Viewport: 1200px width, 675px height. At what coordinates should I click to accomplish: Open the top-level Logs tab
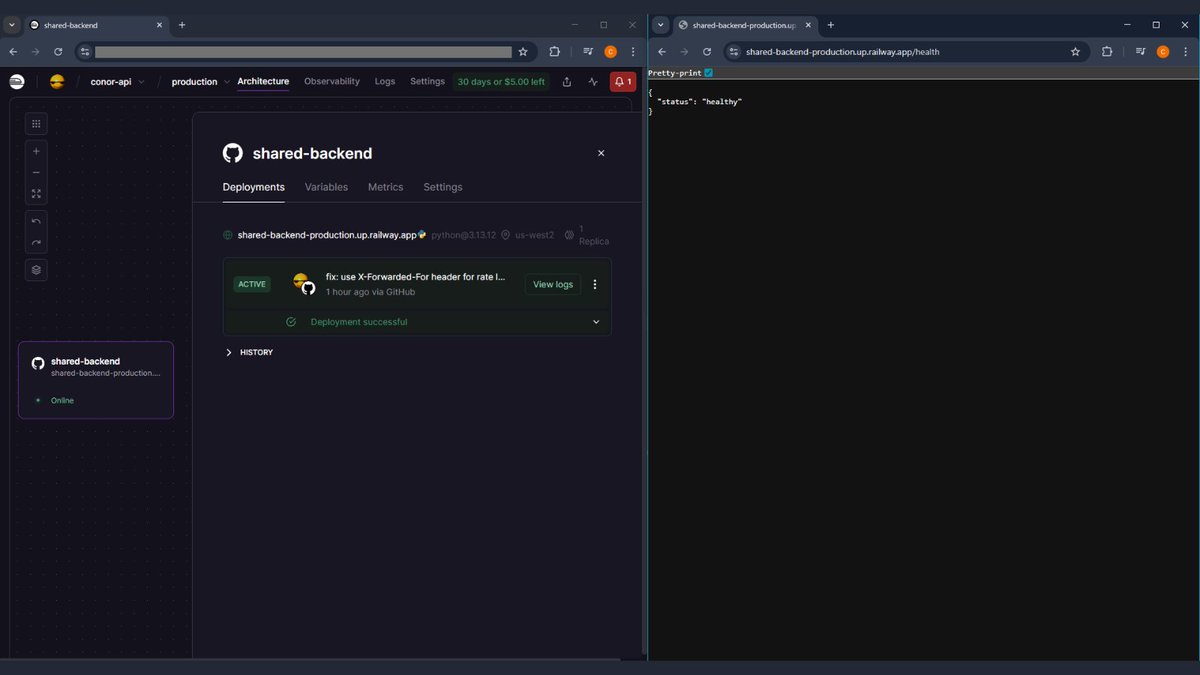[385, 82]
